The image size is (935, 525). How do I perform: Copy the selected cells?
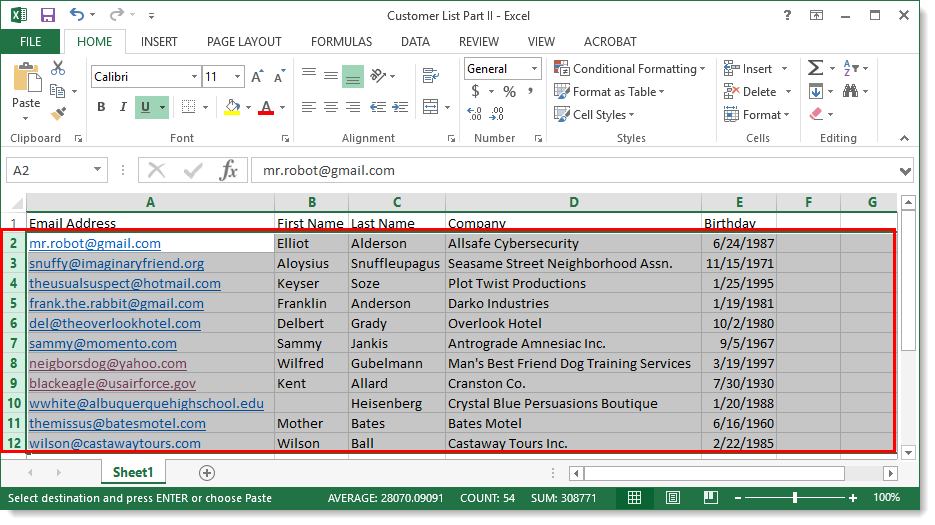point(58,91)
